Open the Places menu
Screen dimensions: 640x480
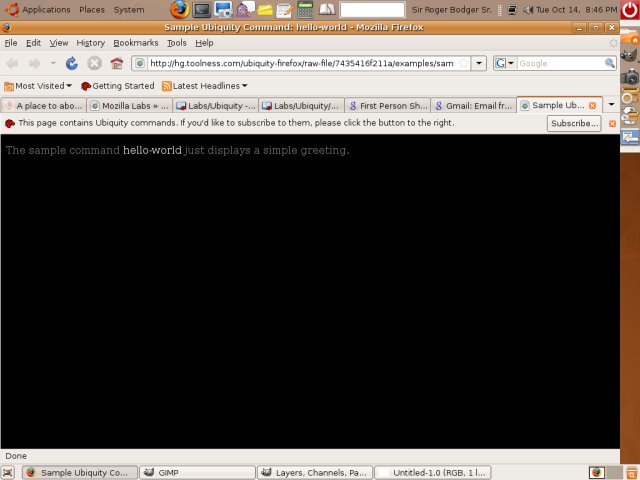tap(92, 9)
